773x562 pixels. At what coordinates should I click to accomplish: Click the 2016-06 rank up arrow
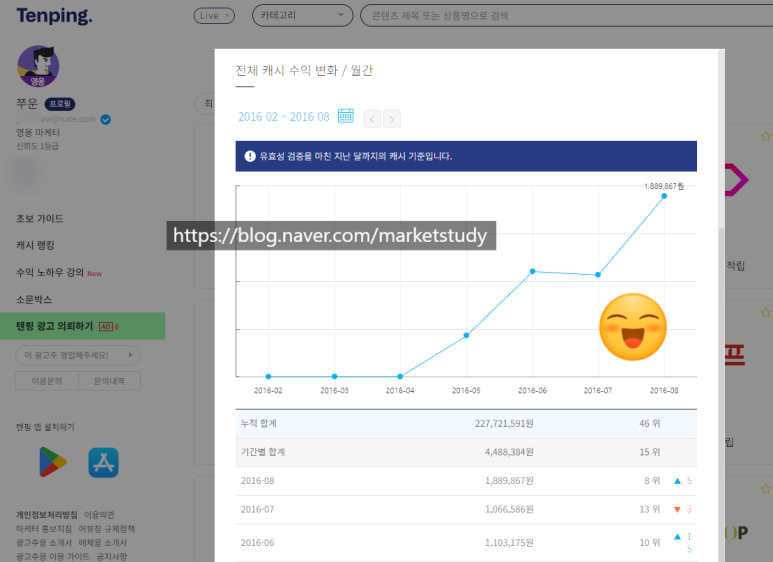coord(677,536)
